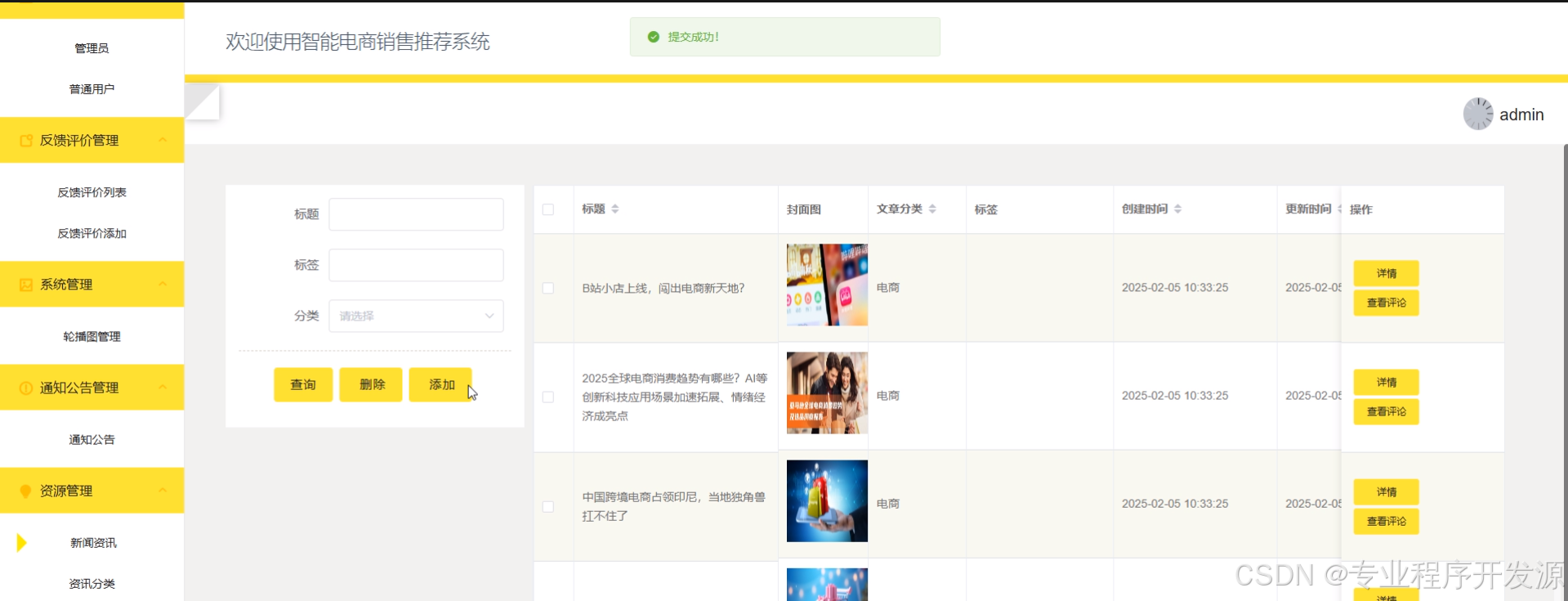Open cover image of 2025全球电商消费趋势 article
1568x601 pixels.
tap(827, 392)
